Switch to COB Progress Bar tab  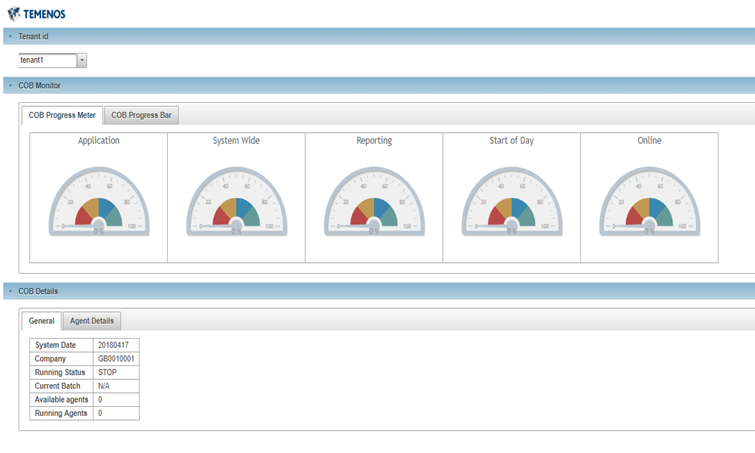coord(141,115)
